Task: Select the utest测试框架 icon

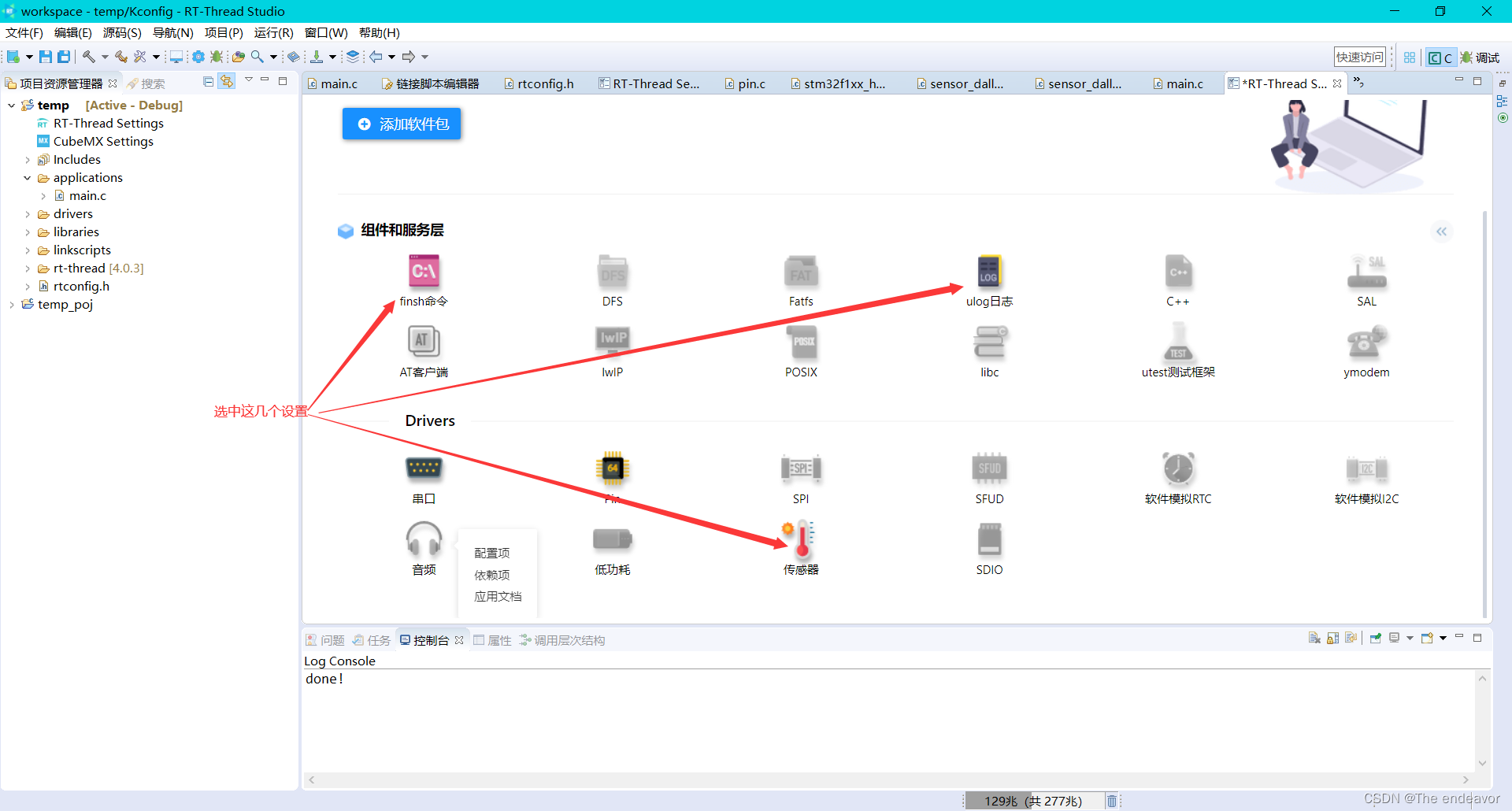Action: (1178, 343)
